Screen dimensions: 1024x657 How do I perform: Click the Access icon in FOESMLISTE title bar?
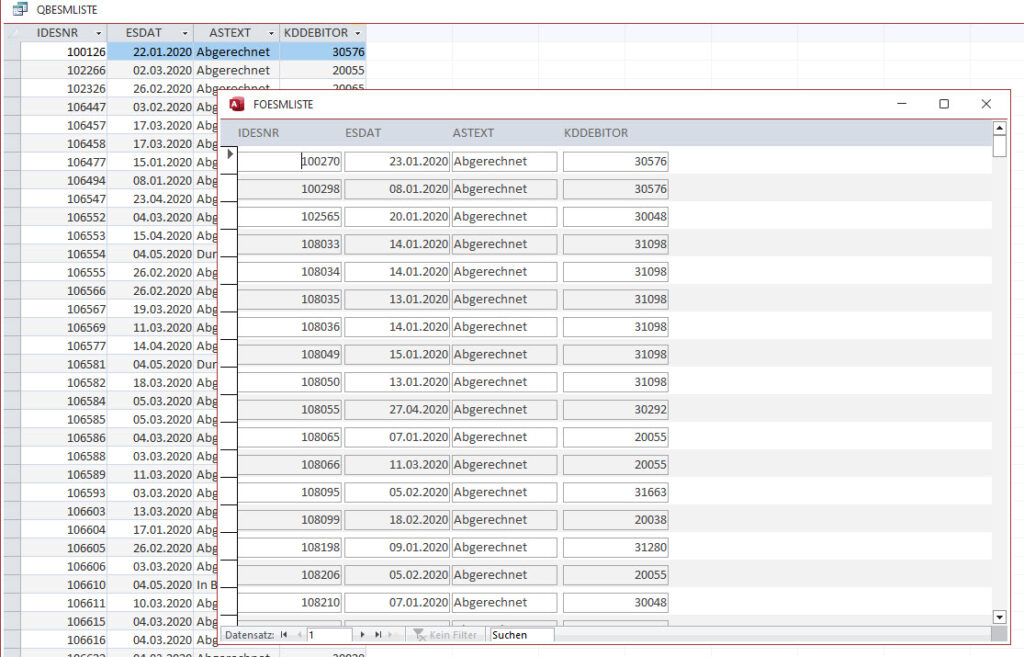(236, 104)
